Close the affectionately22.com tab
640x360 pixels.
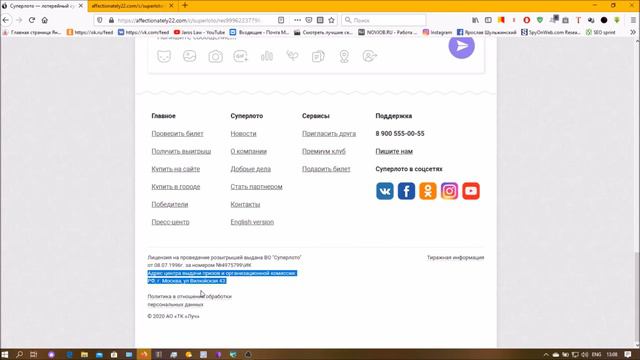click(171, 6)
